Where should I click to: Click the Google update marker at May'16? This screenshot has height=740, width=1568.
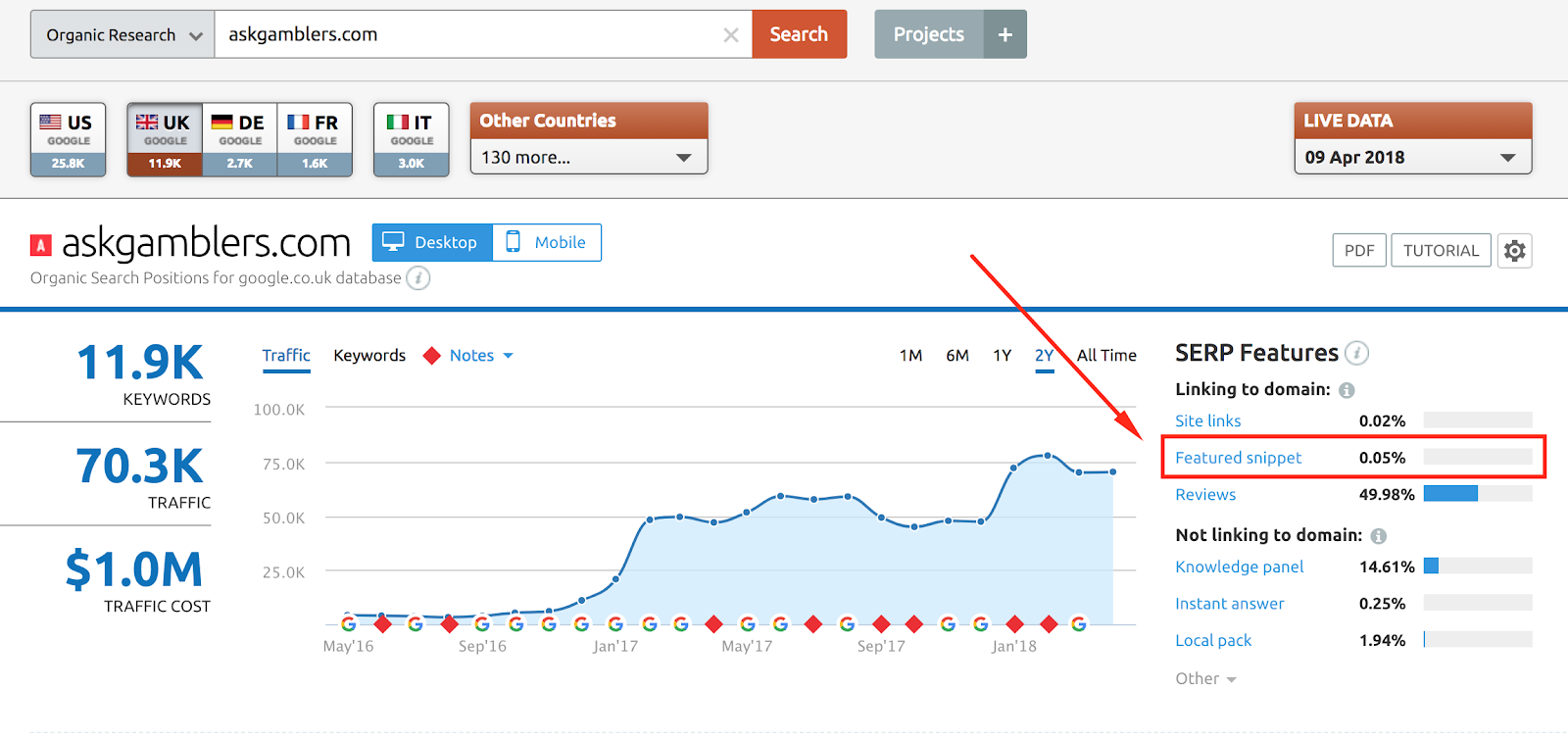(x=349, y=623)
